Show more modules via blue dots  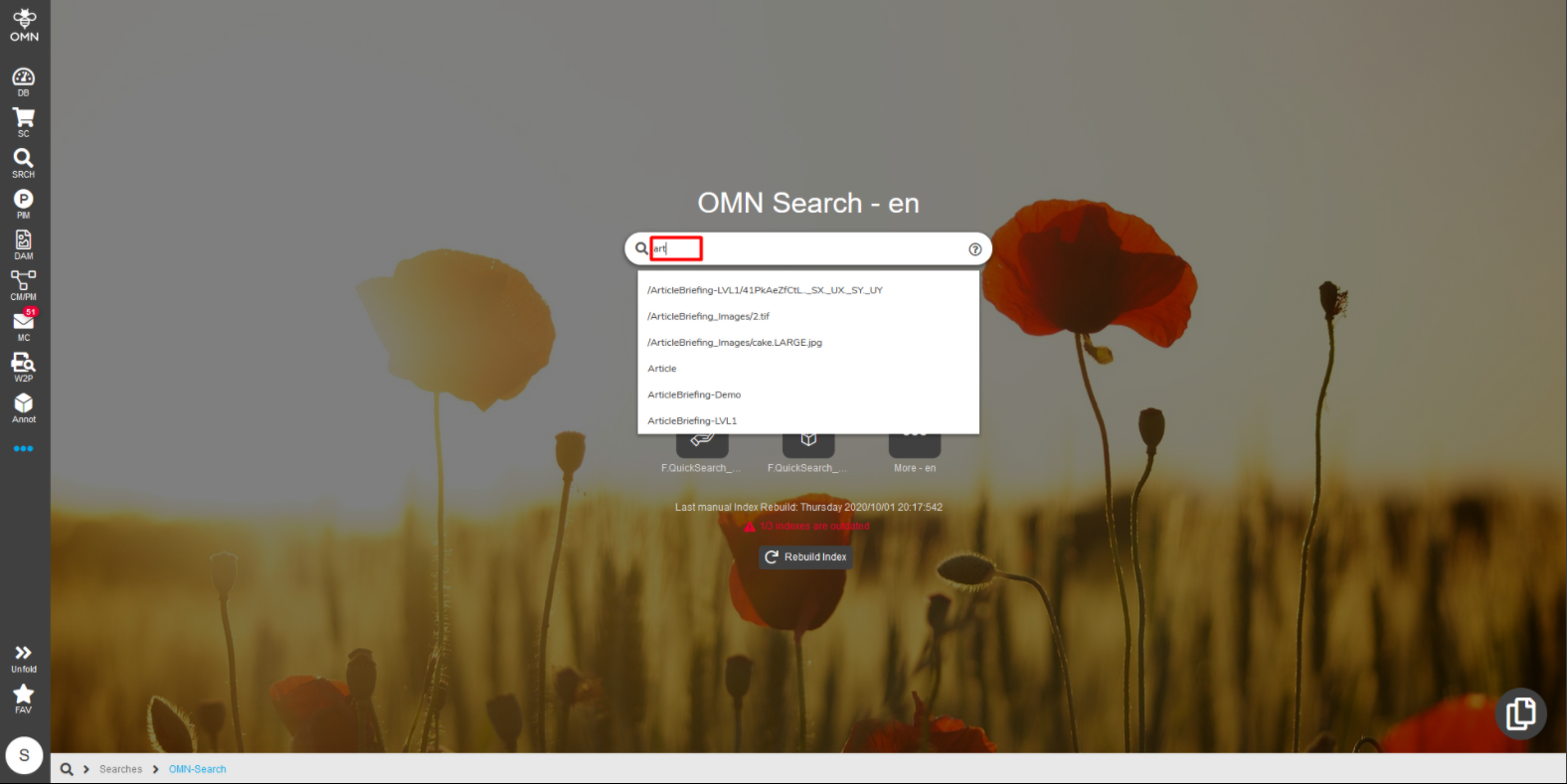click(24, 449)
